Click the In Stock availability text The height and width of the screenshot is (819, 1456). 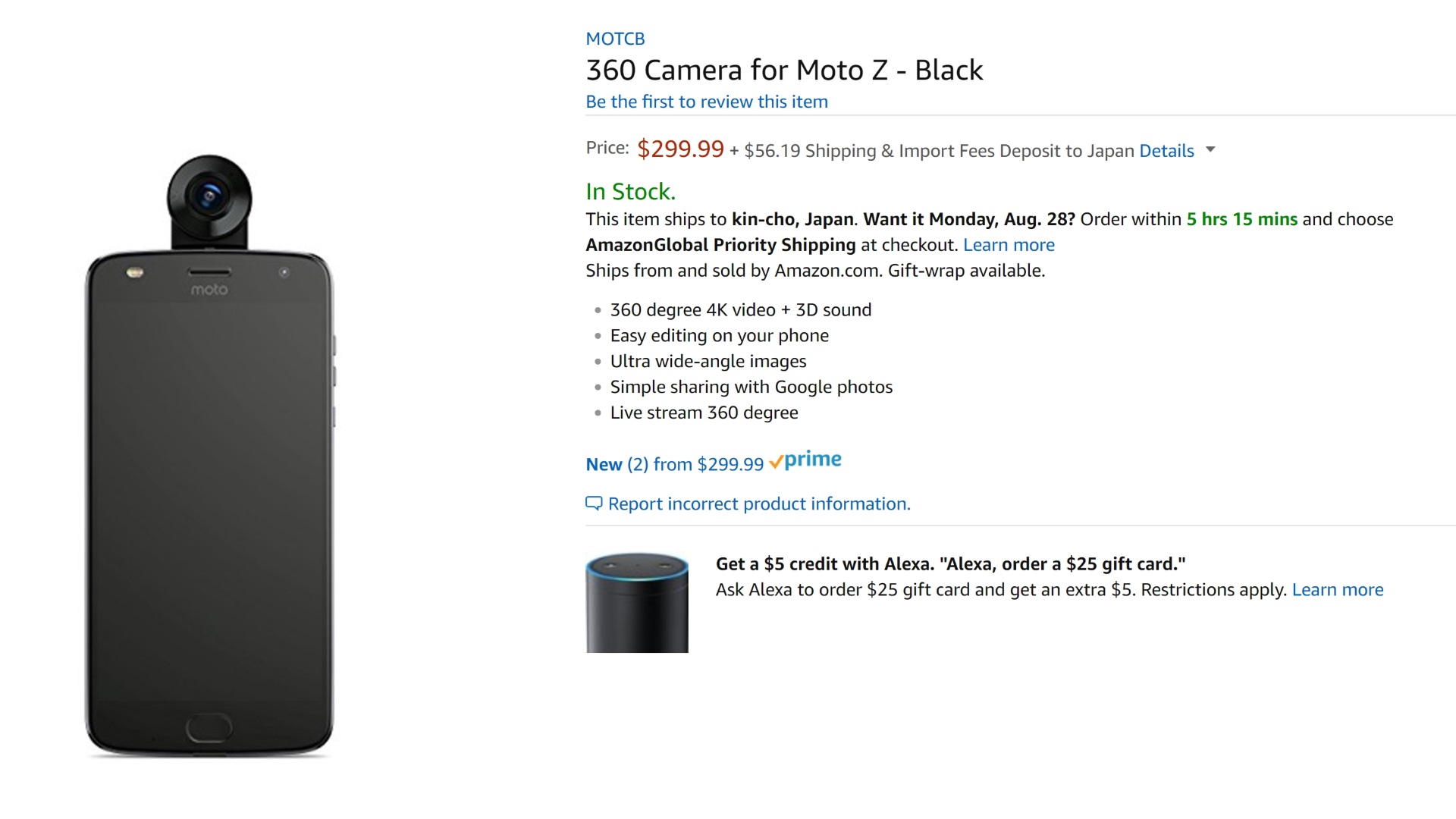(630, 192)
